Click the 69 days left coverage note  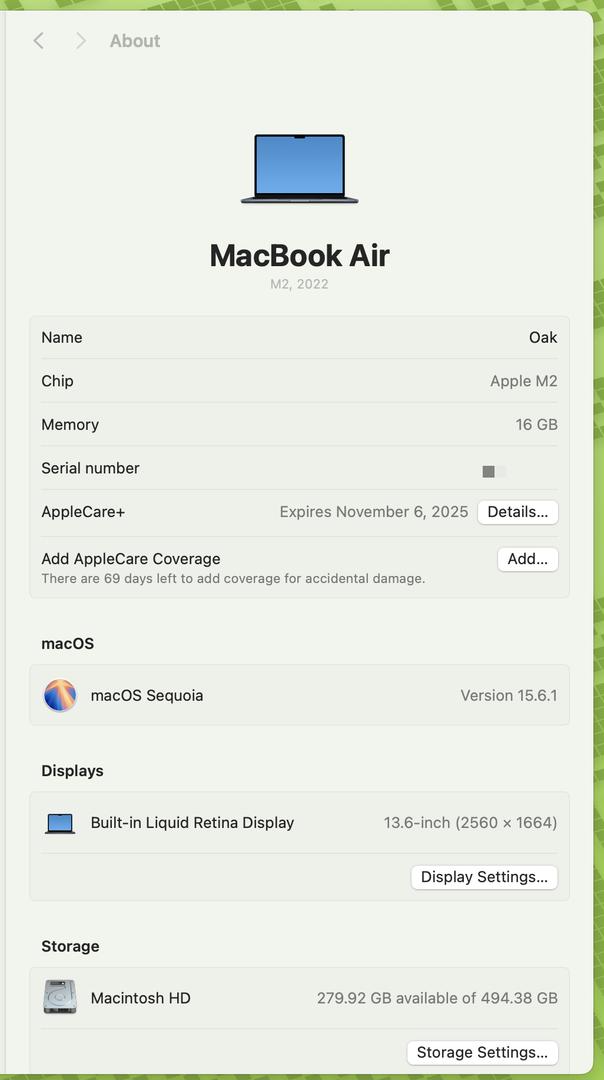[x=233, y=579]
